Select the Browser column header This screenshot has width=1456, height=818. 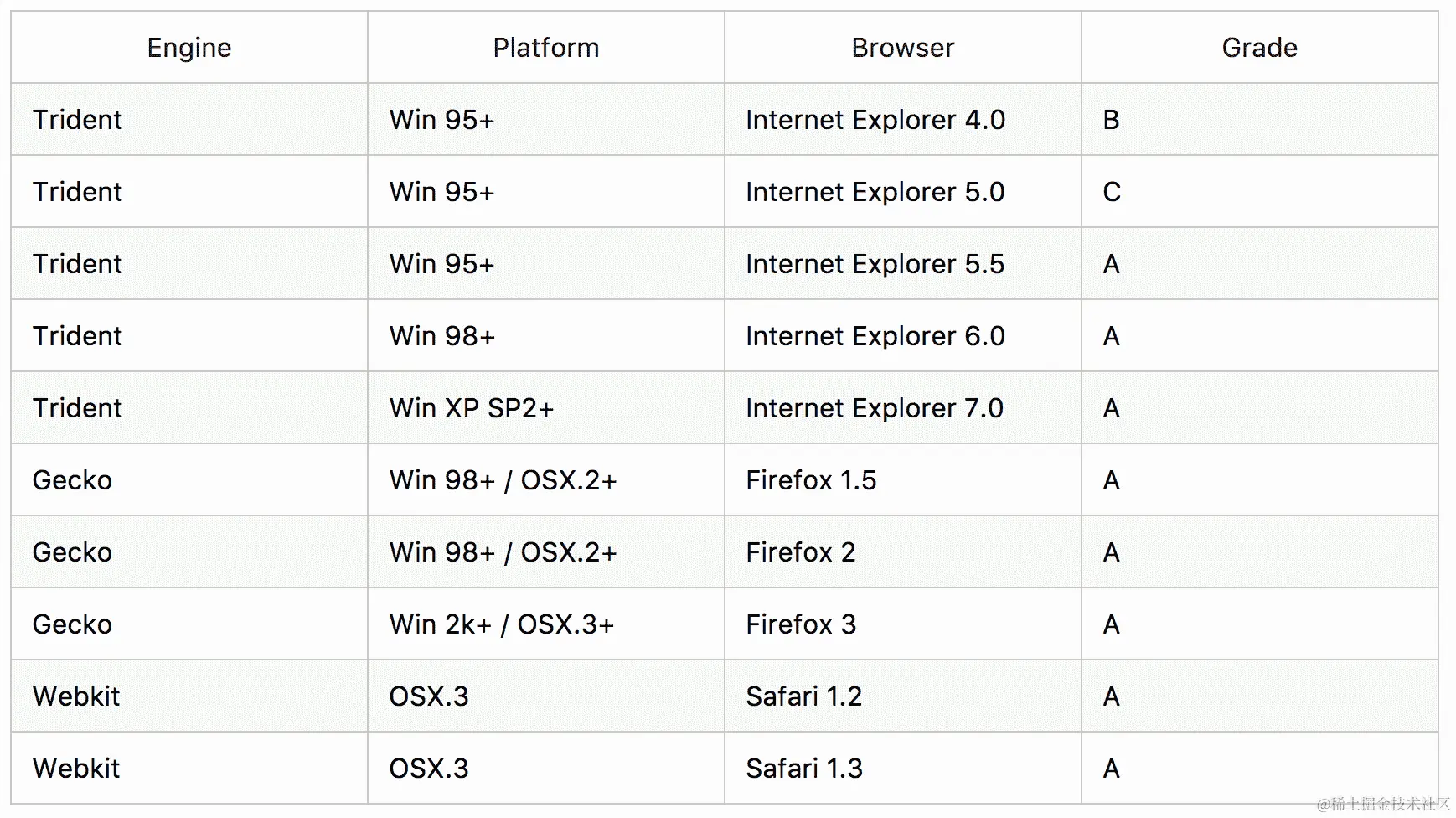click(x=902, y=48)
